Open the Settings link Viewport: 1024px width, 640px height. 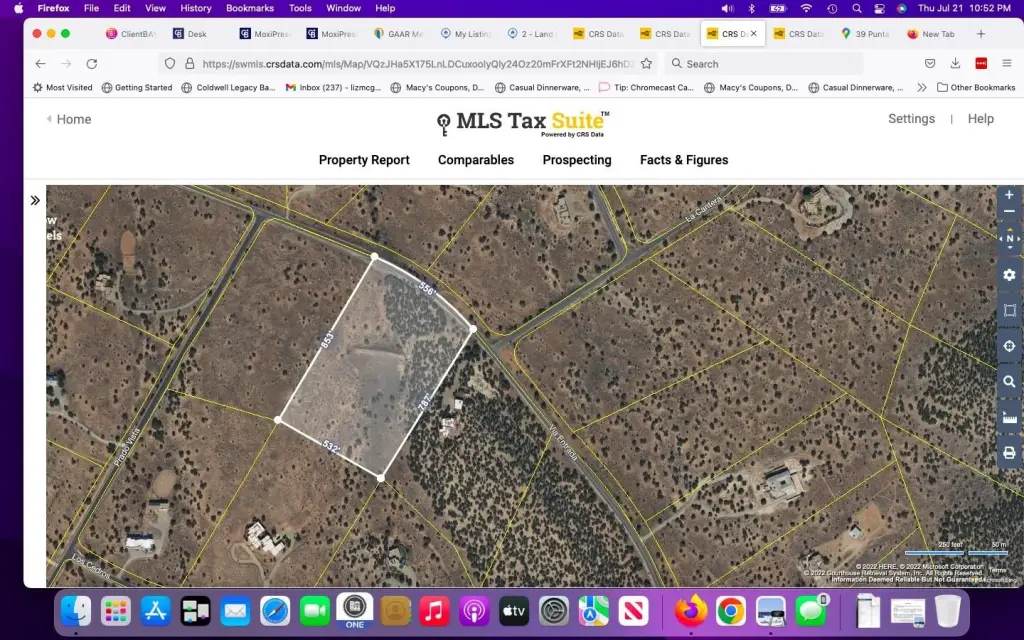click(911, 118)
